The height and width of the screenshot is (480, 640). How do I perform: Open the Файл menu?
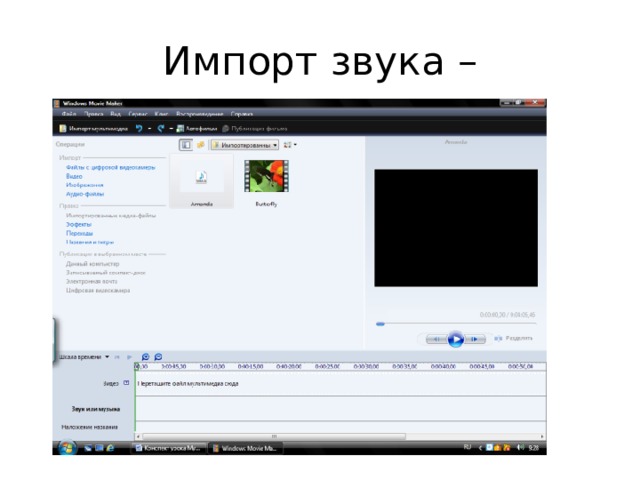(69, 114)
